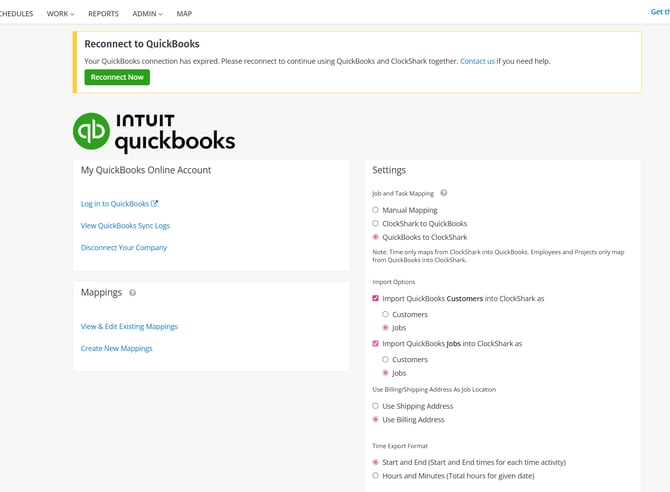Select Use Billing Address option
Viewport: 670px width, 492px height.
[375, 419]
